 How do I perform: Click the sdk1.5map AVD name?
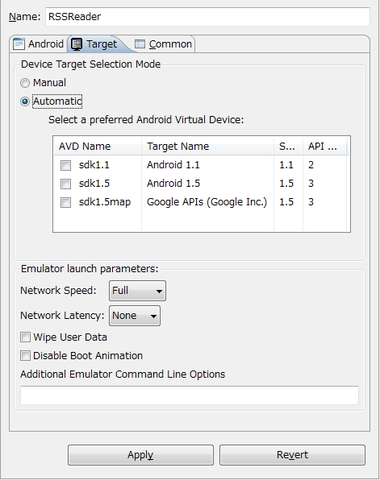click(105, 202)
